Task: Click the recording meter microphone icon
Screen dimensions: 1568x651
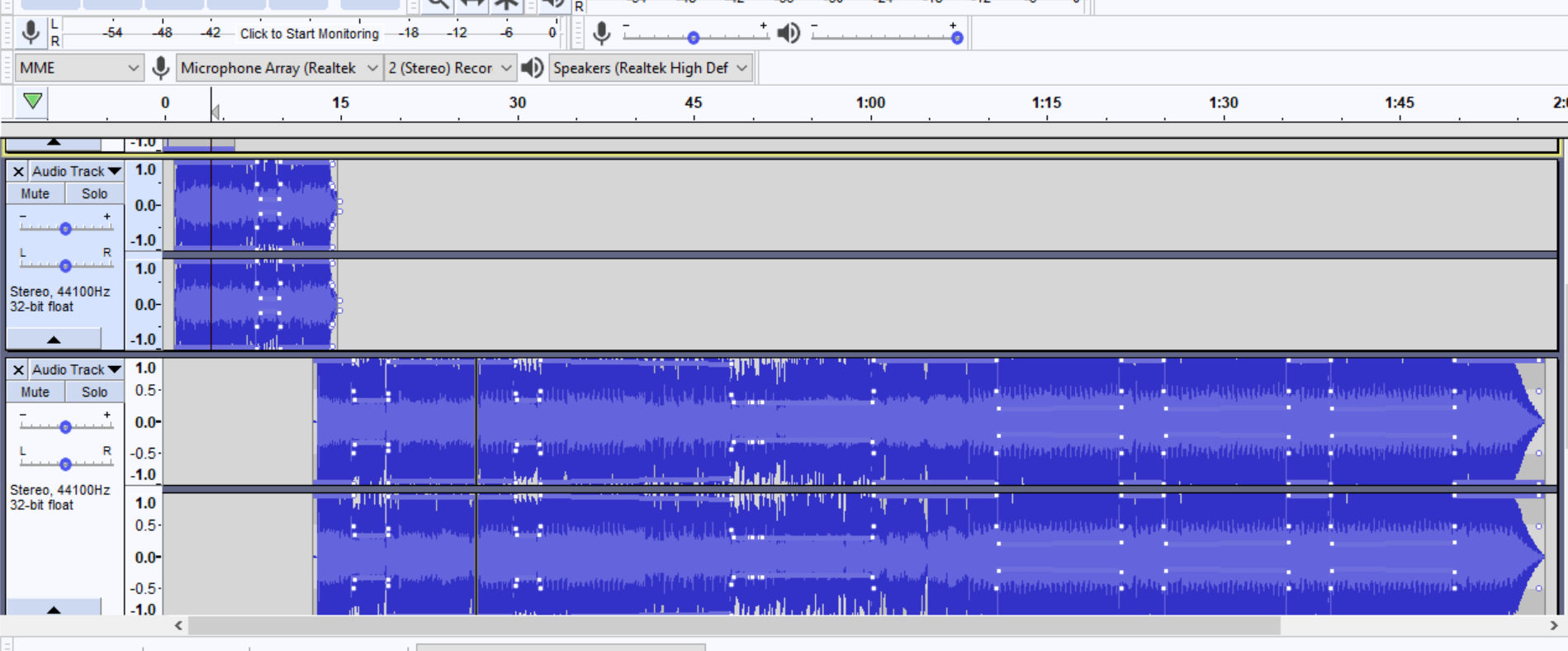Action: 31,32
